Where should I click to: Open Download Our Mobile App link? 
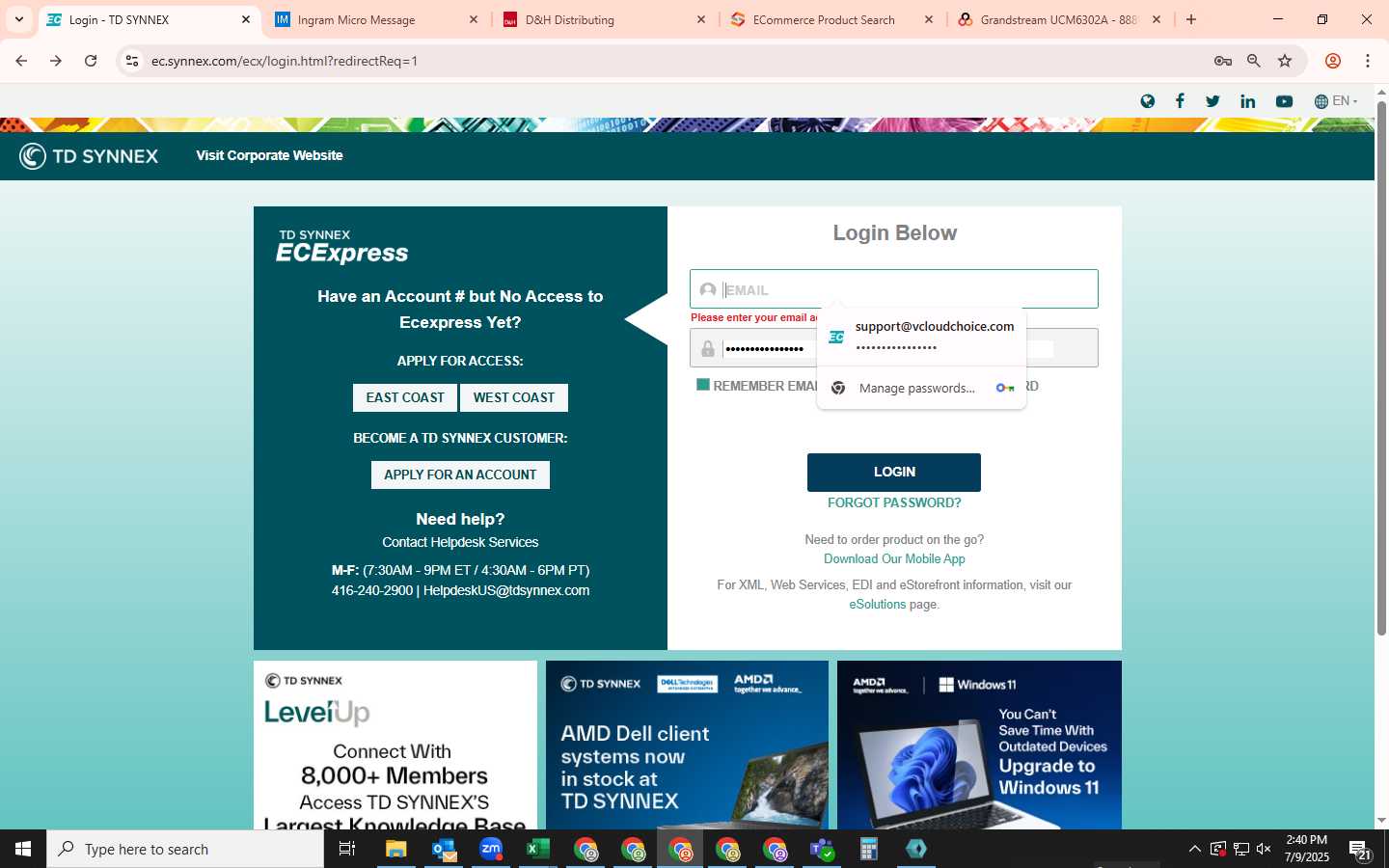[x=894, y=558]
